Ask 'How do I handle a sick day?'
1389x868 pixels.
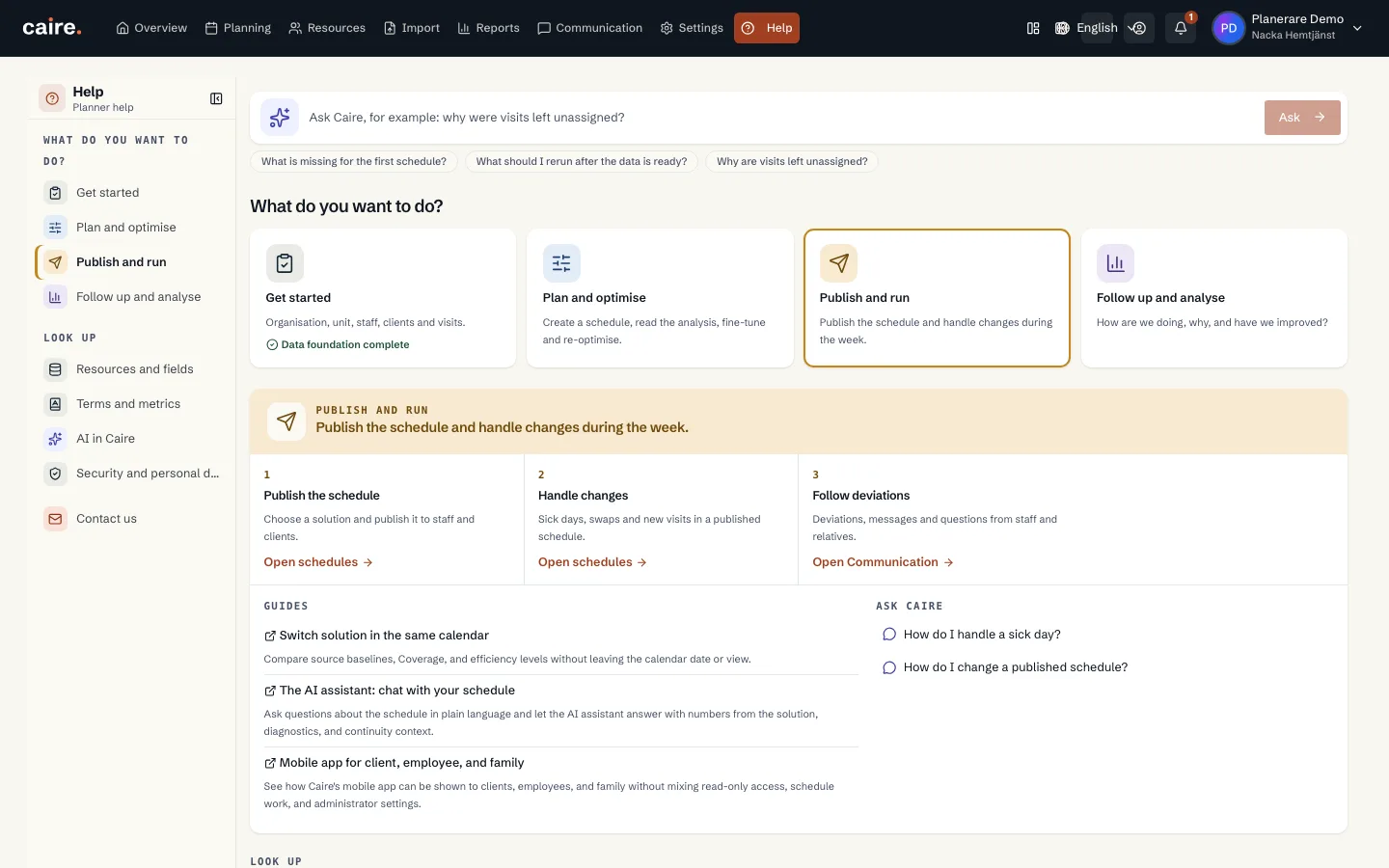(972, 635)
